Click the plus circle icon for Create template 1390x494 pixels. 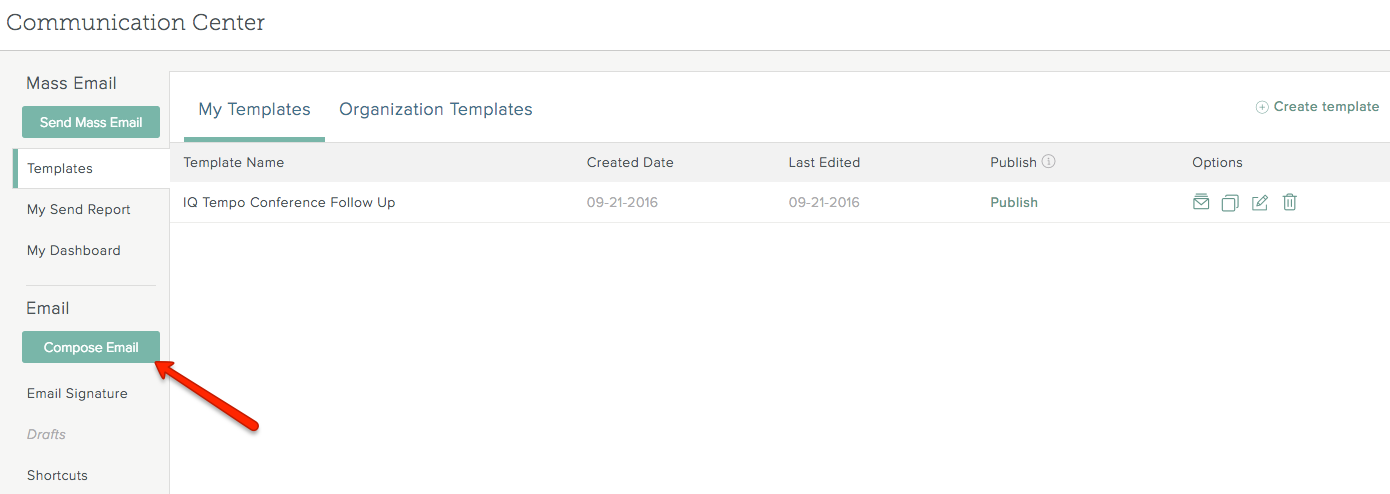tap(1262, 107)
